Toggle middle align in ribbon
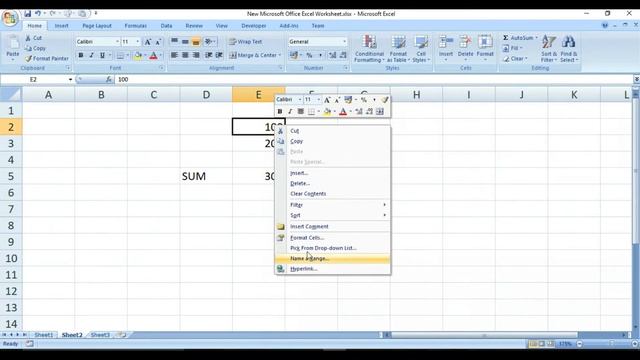This screenshot has width=640, height=360. [x=185, y=42]
